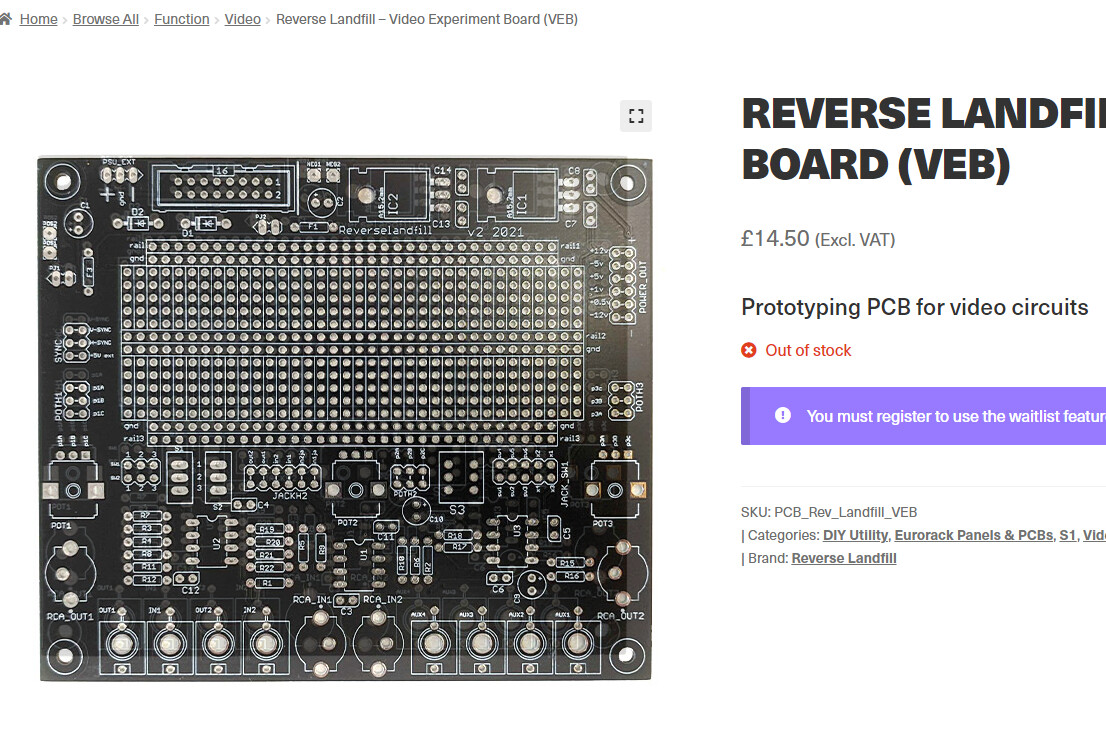Click the red out of stock icon

[749, 351]
